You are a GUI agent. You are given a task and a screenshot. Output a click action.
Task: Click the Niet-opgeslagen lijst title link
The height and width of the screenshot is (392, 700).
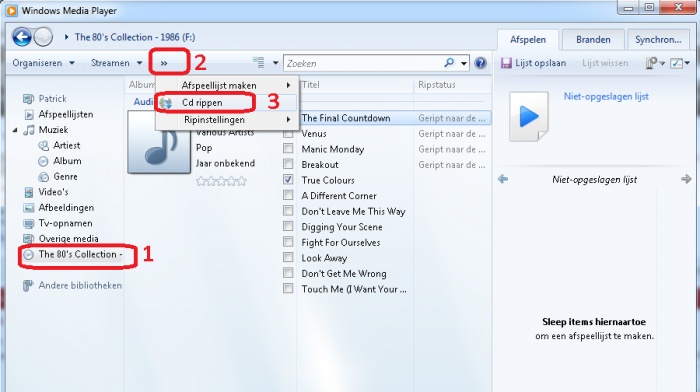coord(606,96)
